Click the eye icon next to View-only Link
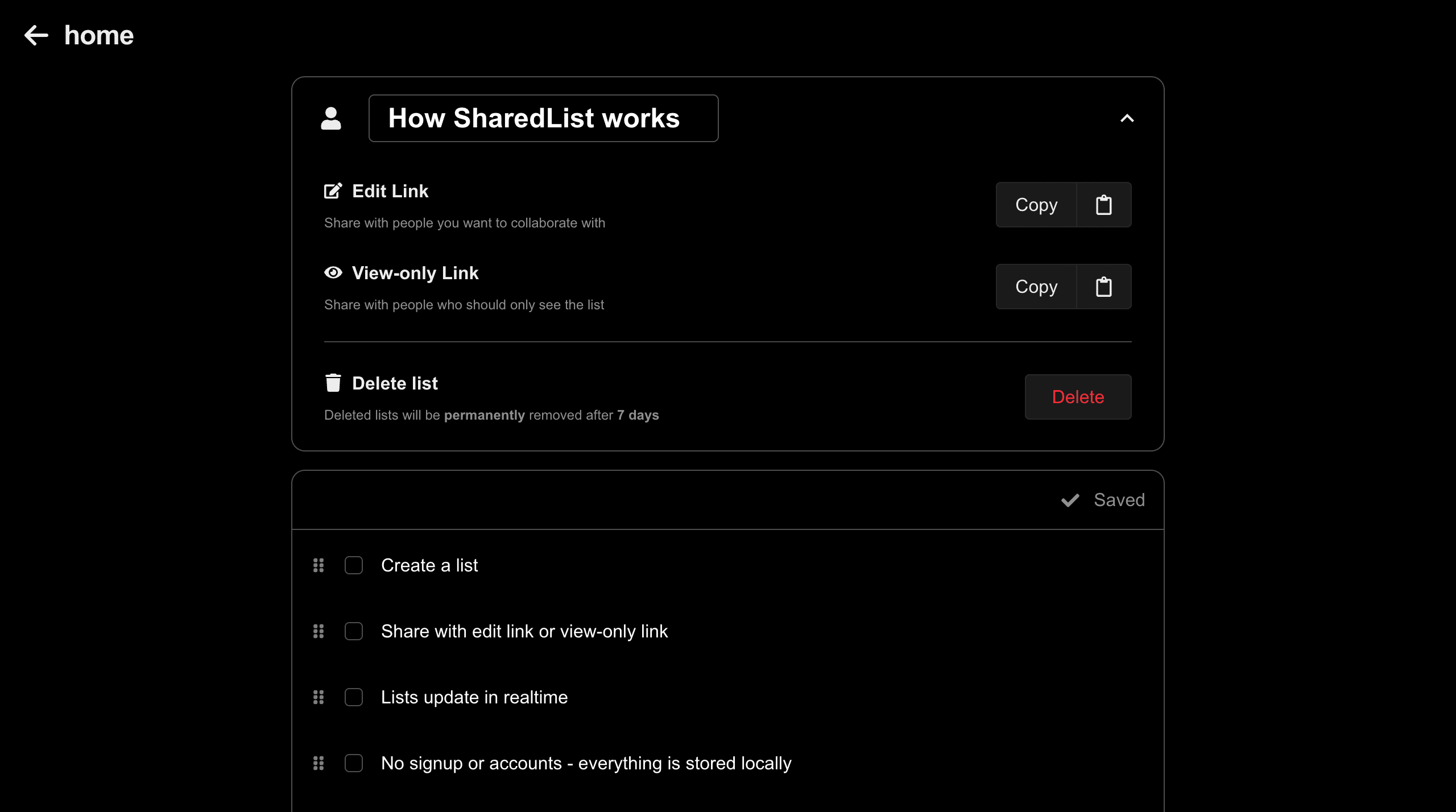Screen dimensions: 1456x812 (x=333, y=273)
